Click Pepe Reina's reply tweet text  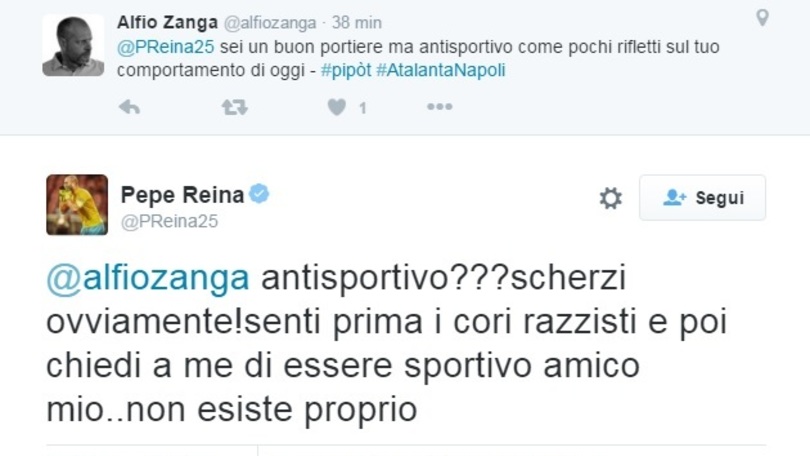click(400, 342)
